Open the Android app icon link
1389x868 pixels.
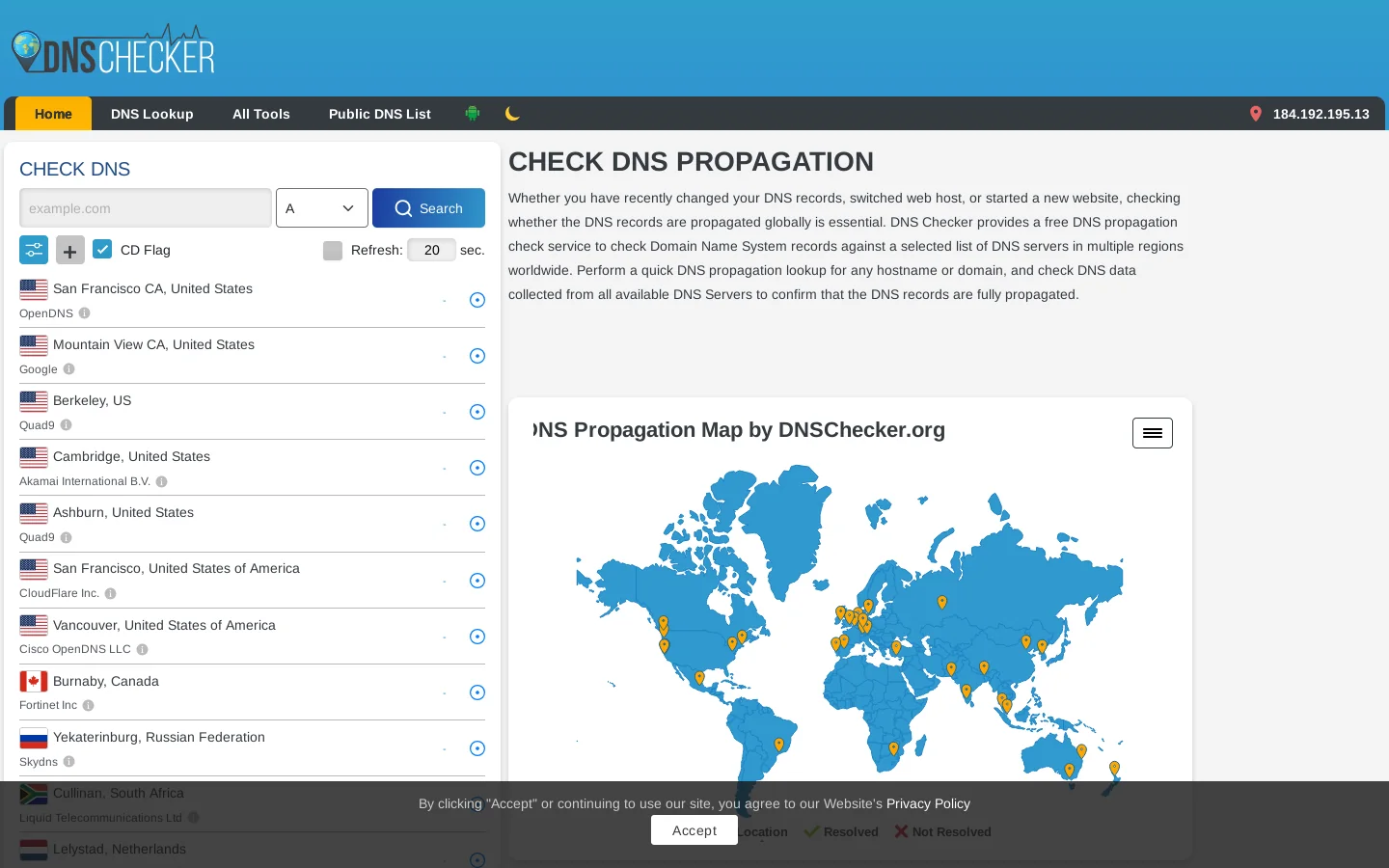(473, 114)
